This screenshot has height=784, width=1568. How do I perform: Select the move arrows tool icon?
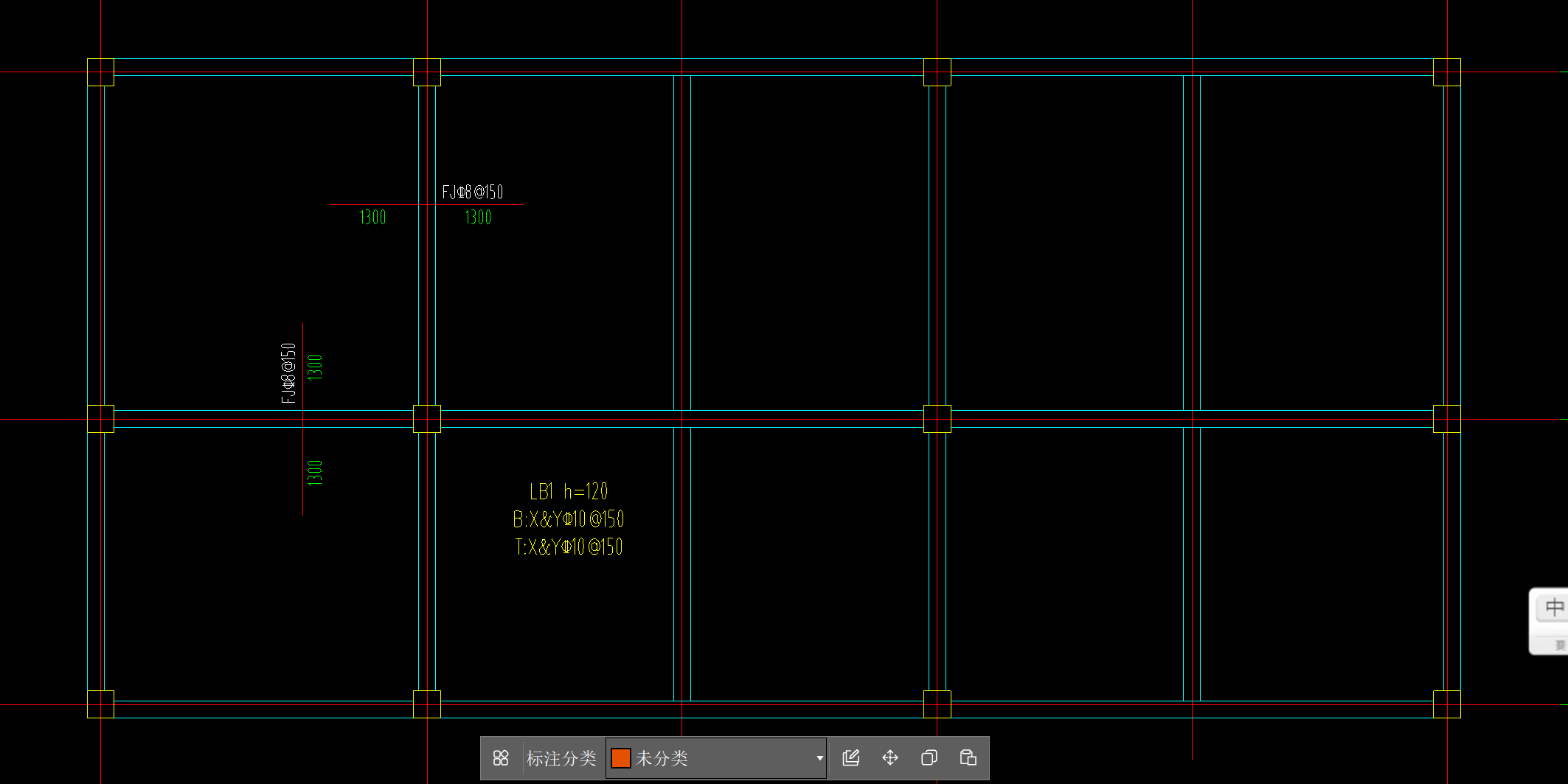[x=890, y=757]
